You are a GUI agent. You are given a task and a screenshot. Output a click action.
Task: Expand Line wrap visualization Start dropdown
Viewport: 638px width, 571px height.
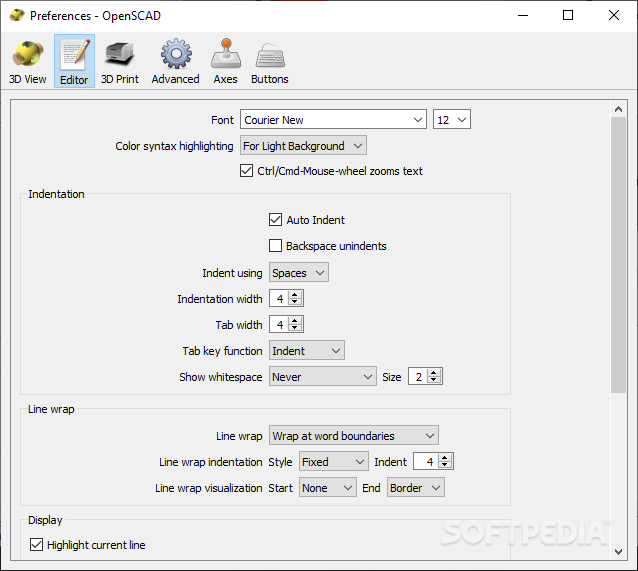328,488
